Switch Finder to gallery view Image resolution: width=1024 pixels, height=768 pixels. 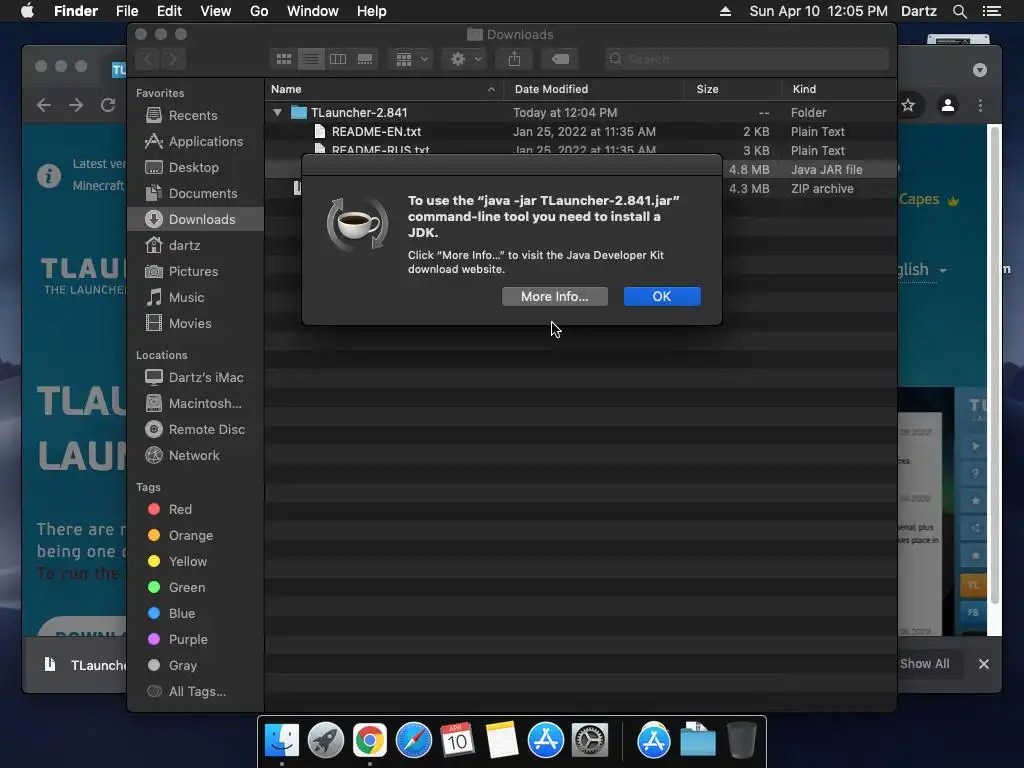pyautogui.click(x=365, y=59)
